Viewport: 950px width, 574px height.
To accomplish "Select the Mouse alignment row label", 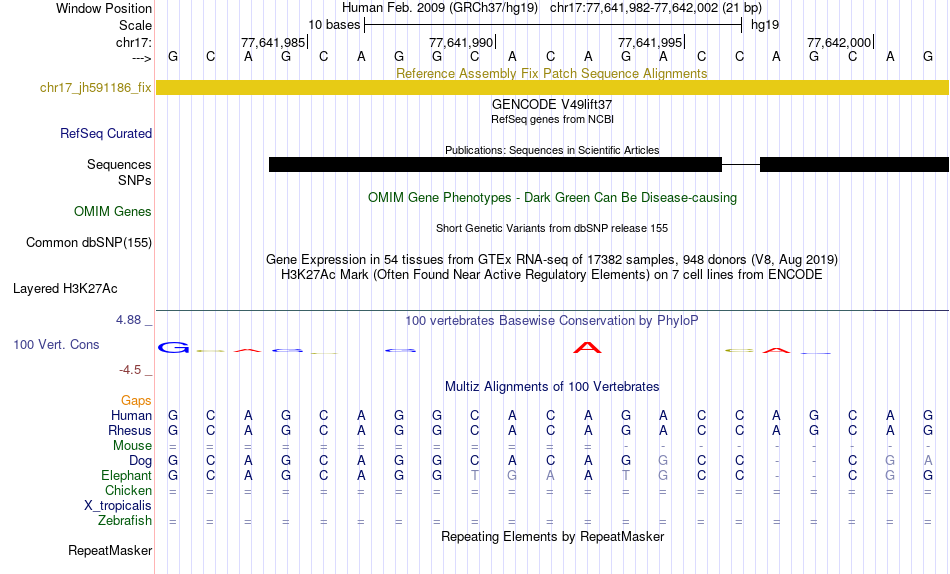I will 132,446.
